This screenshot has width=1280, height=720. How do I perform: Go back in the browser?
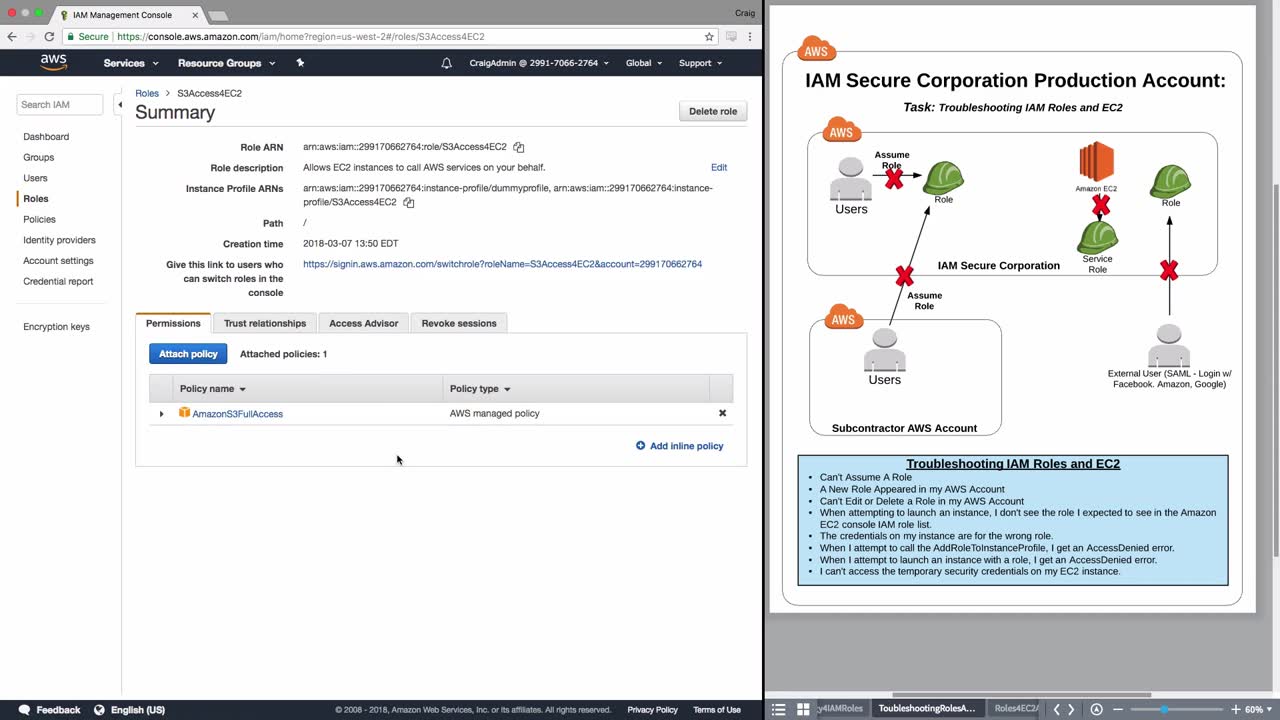[x=12, y=36]
